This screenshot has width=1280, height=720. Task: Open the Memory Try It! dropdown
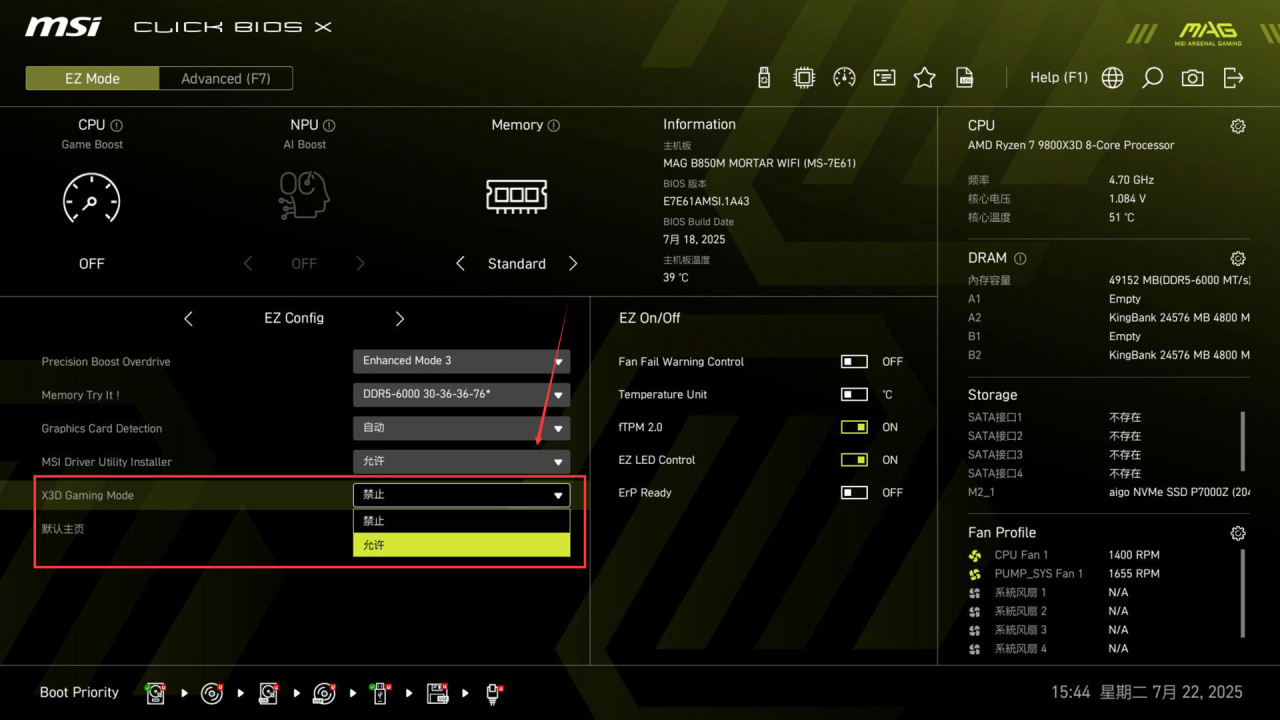pyautogui.click(x=461, y=394)
